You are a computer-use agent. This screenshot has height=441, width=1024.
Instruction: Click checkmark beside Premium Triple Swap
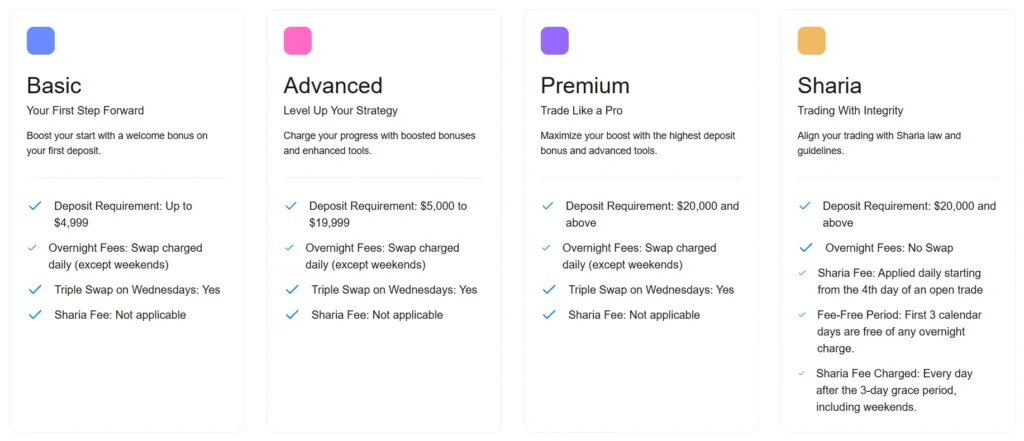(x=549, y=290)
